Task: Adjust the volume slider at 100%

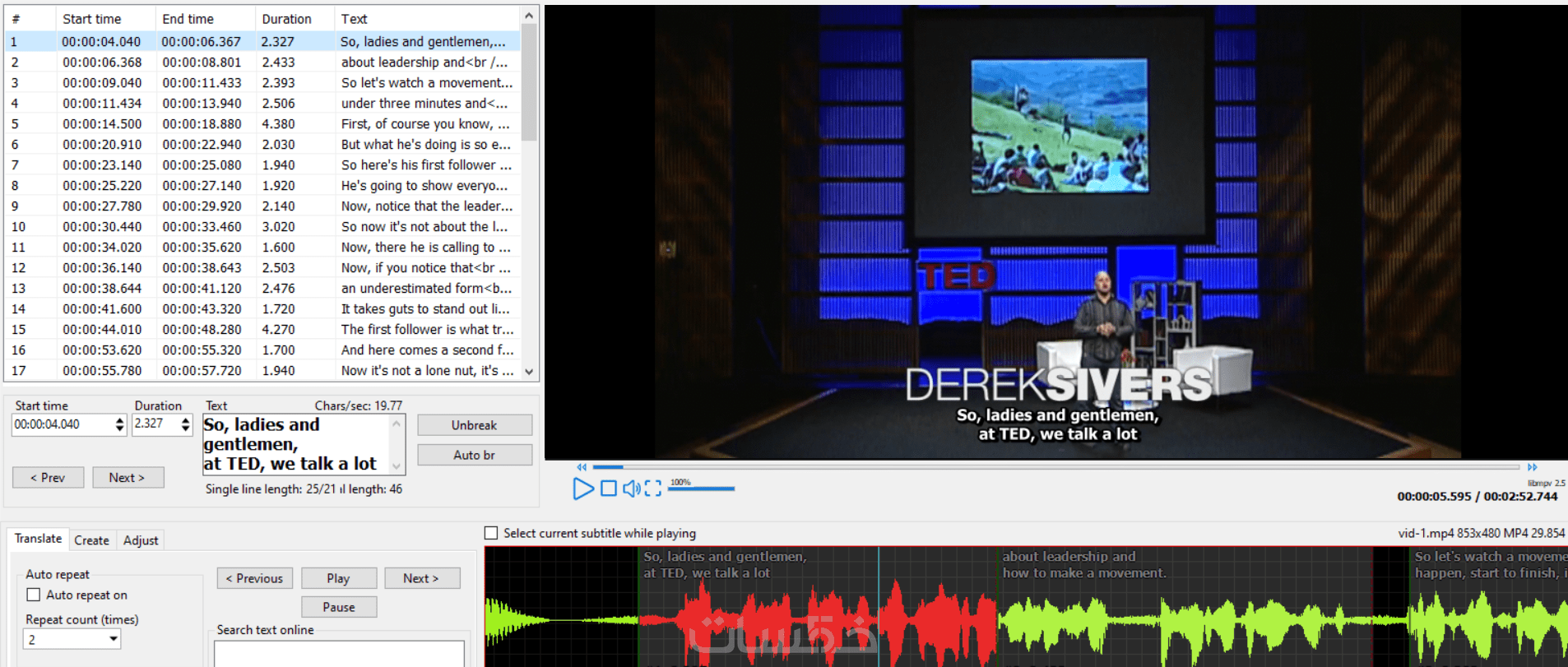Action: tap(701, 489)
